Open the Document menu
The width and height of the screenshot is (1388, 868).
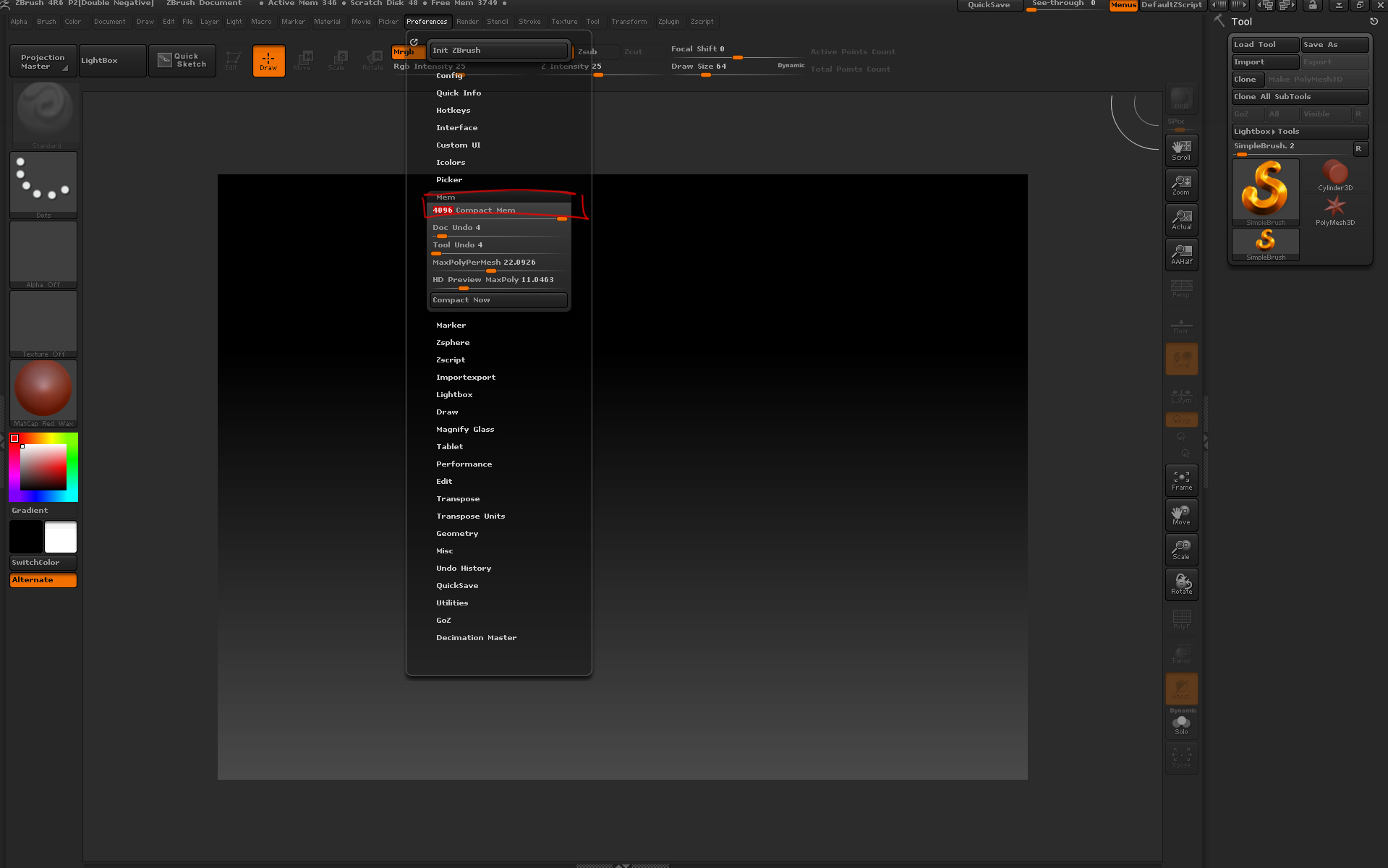(109, 22)
